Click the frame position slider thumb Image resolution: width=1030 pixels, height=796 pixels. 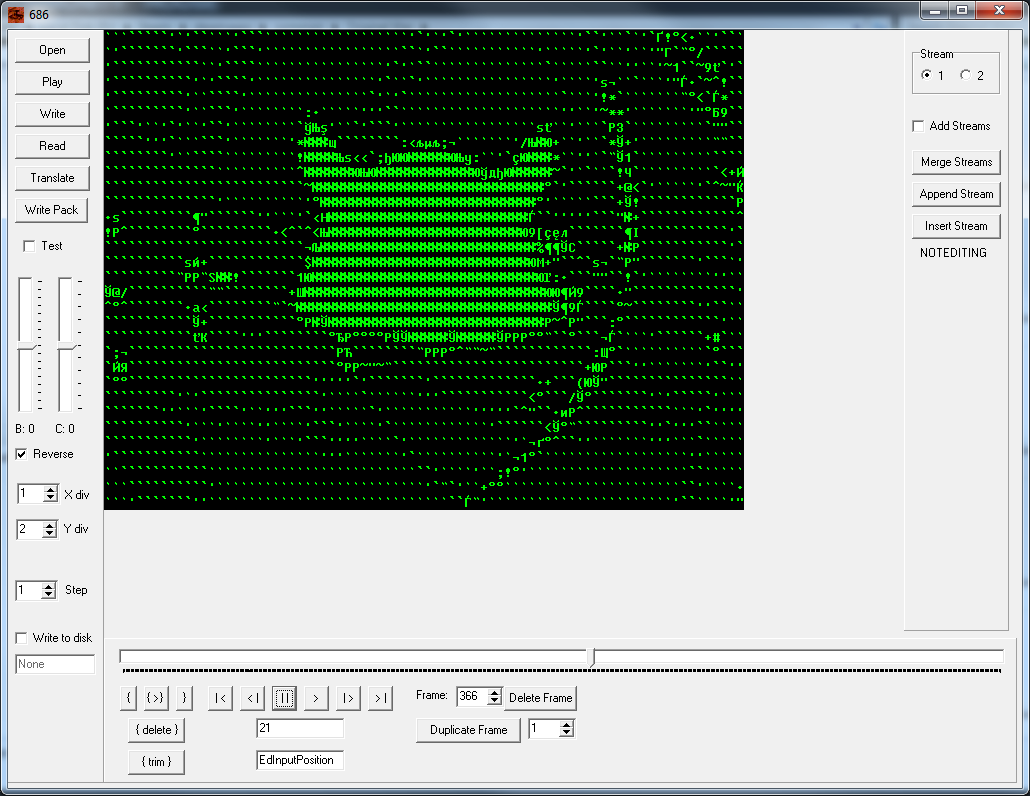coord(593,657)
